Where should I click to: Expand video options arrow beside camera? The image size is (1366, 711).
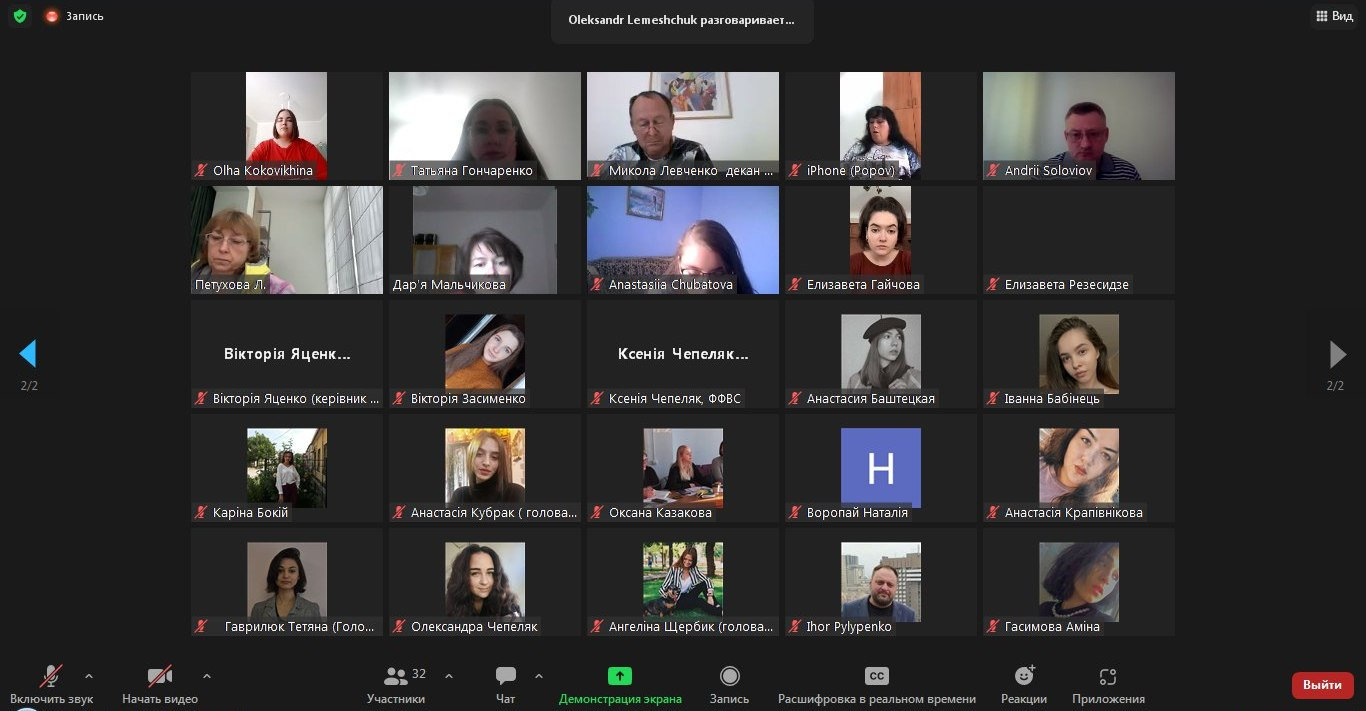tap(207, 676)
